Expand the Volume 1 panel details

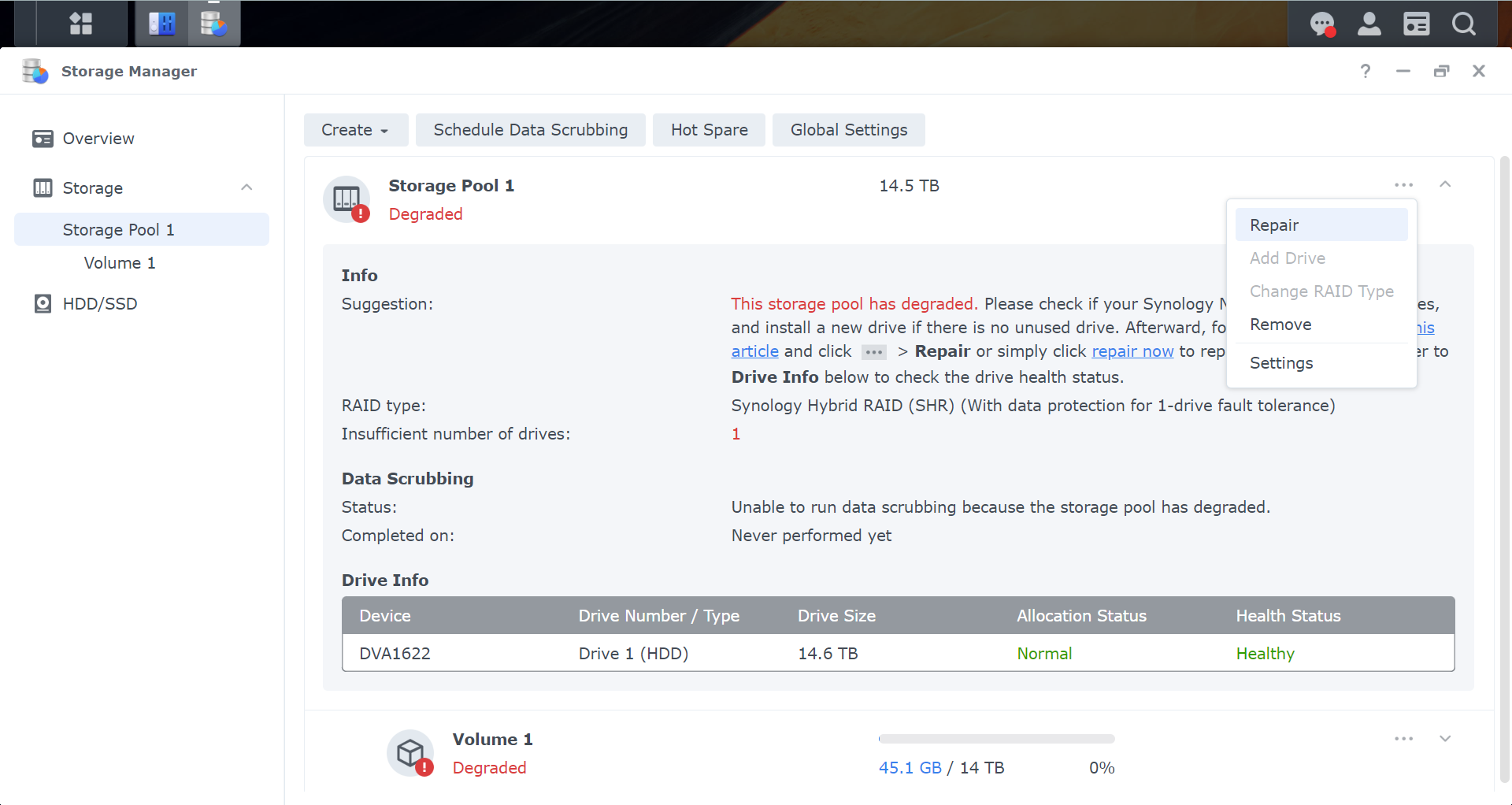(x=1445, y=739)
